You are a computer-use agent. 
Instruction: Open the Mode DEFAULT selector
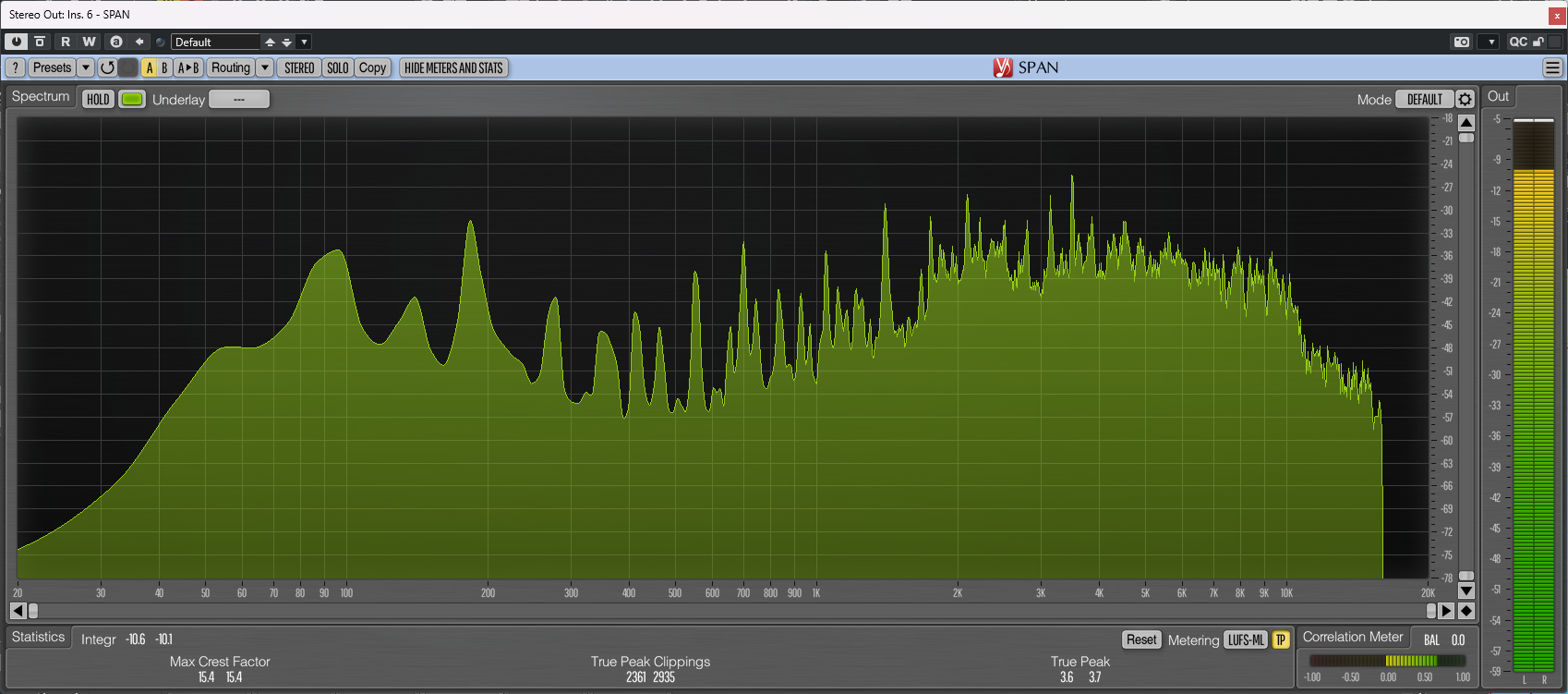click(x=1425, y=99)
